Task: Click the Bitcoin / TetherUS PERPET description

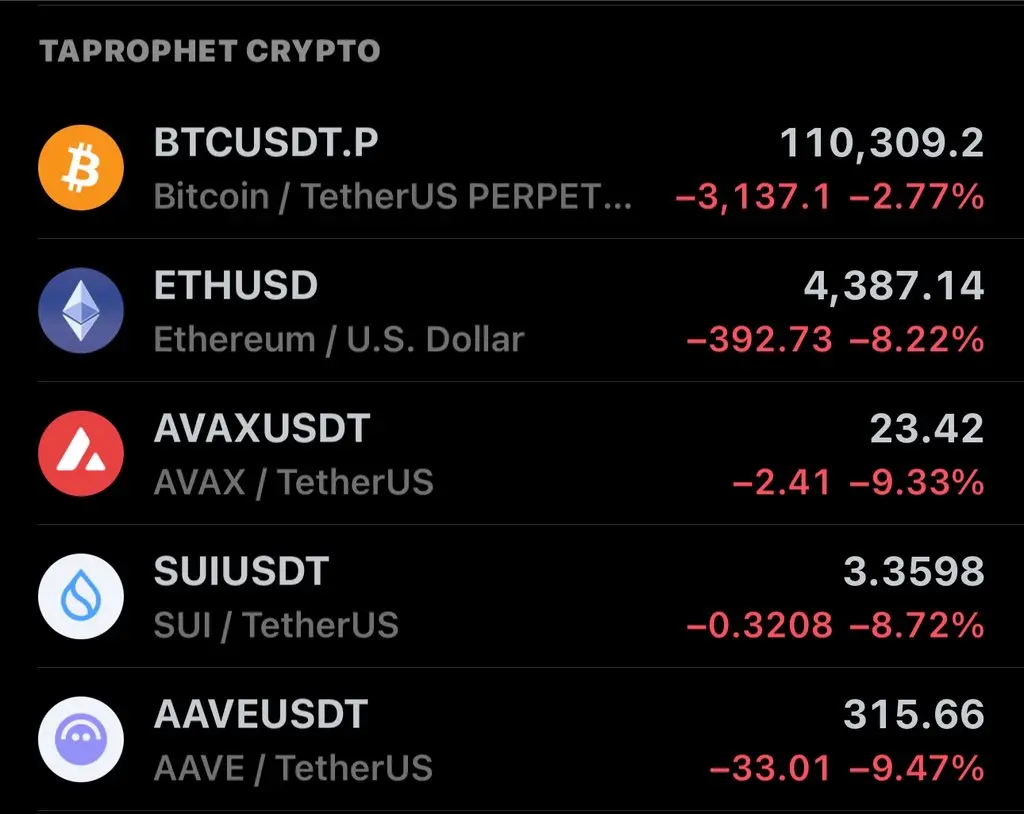Action: pyautogui.click(x=392, y=197)
